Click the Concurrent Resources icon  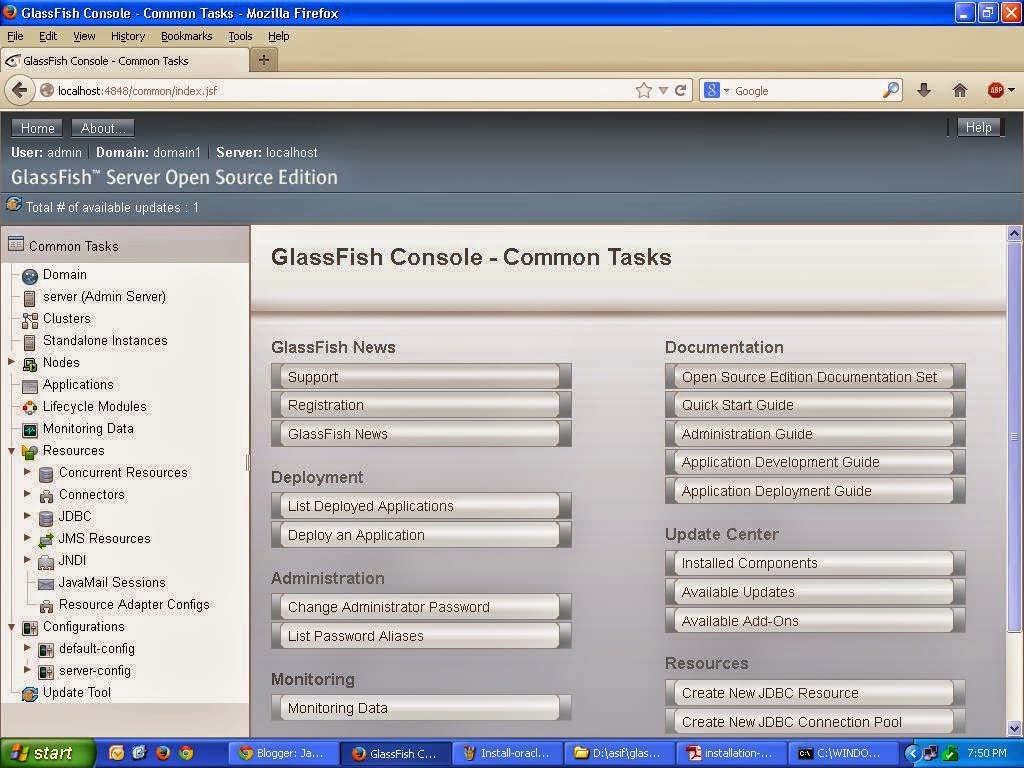[x=46, y=473]
